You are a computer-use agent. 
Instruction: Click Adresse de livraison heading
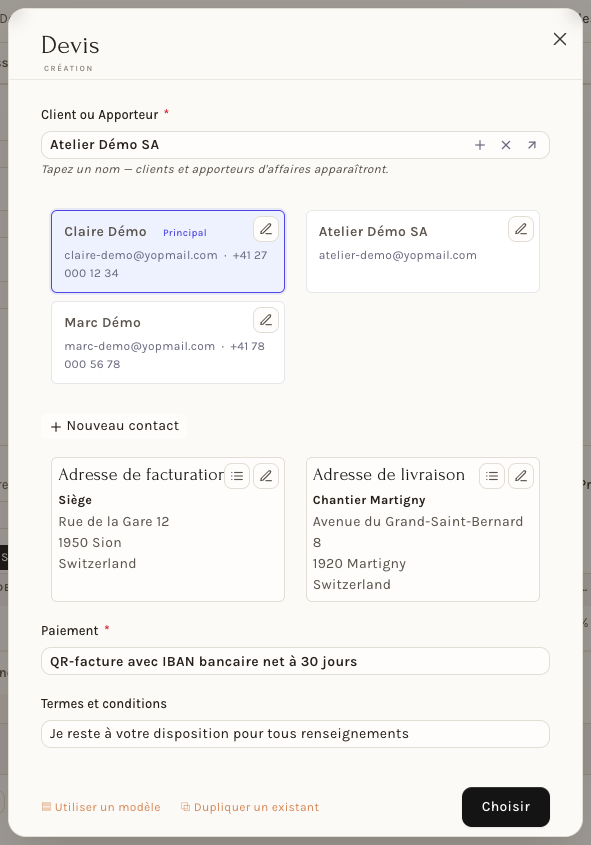point(389,475)
